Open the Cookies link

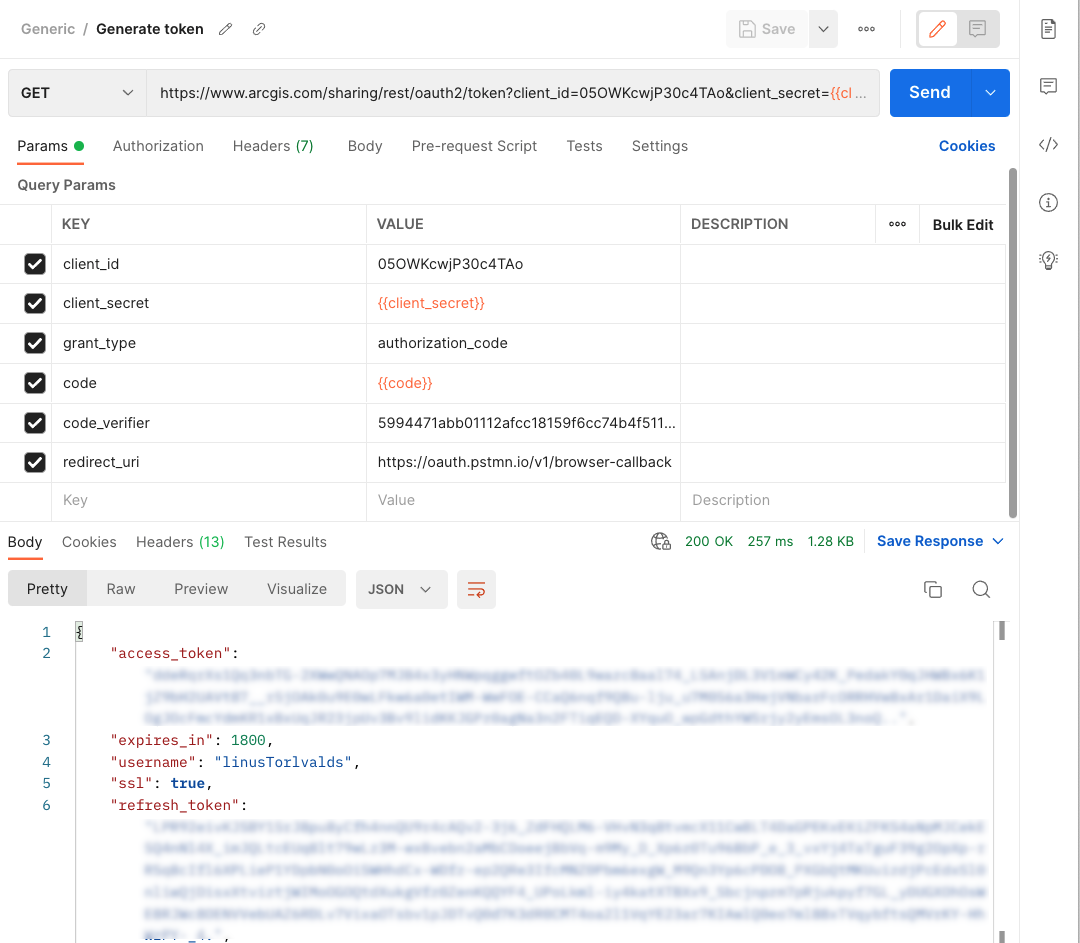click(966, 146)
